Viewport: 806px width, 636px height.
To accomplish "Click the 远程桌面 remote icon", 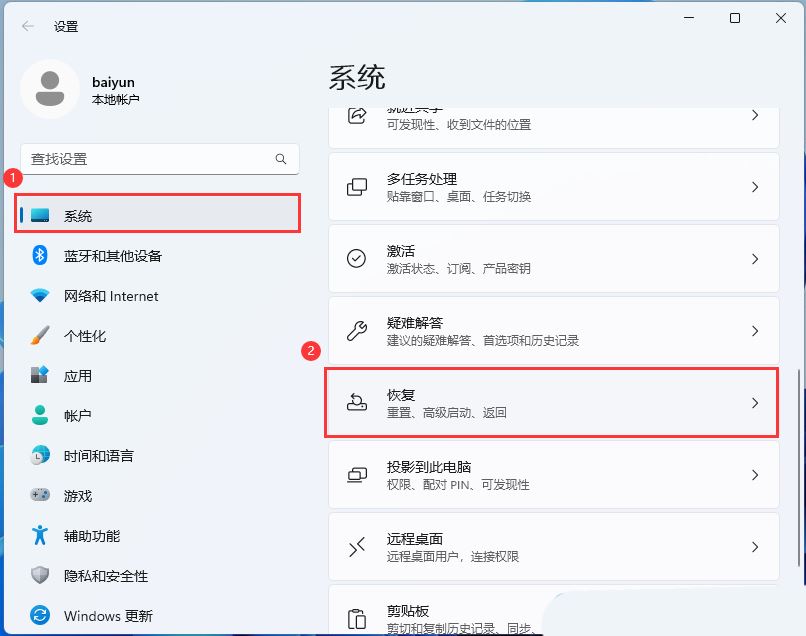I will 357,547.
